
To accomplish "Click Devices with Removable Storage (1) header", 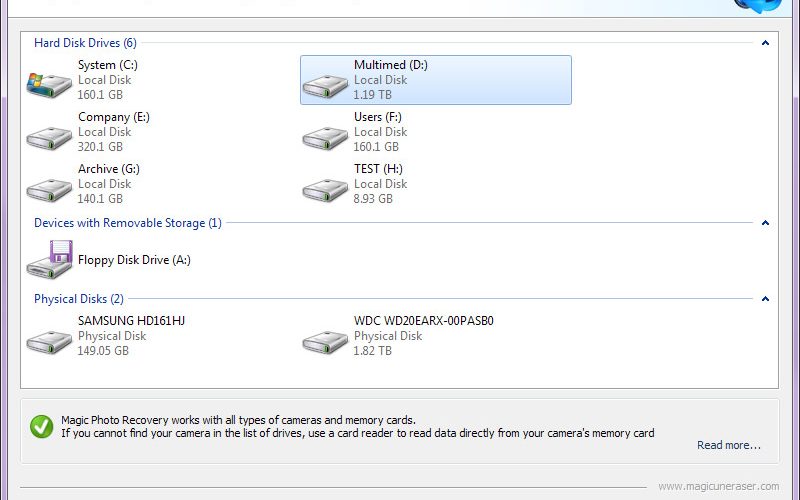I will click(128, 223).
